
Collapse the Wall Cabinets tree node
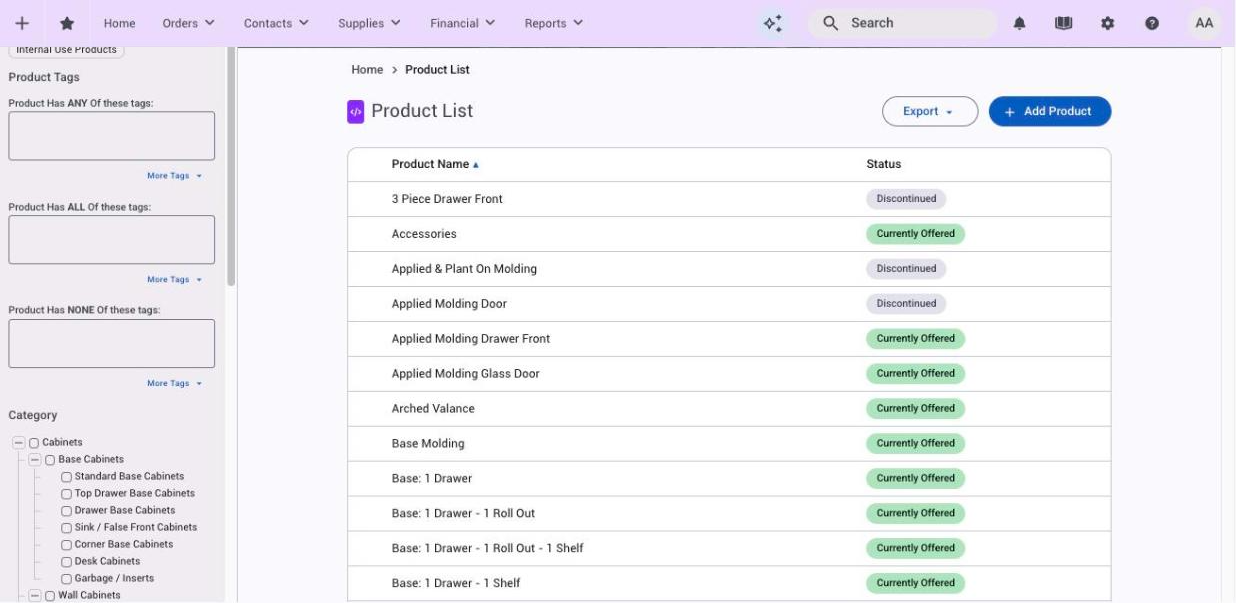35,596
